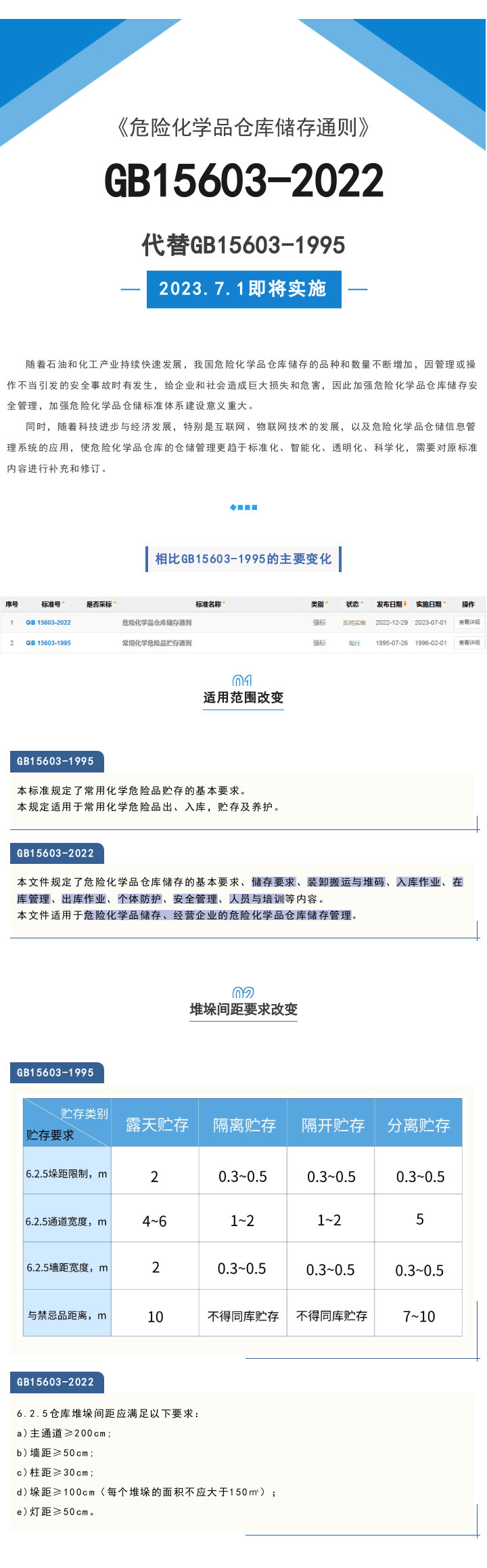Sort table by 状态 column
This screenshot has width=487, height=1568.
pyautogui.click(x=354, y=604)
